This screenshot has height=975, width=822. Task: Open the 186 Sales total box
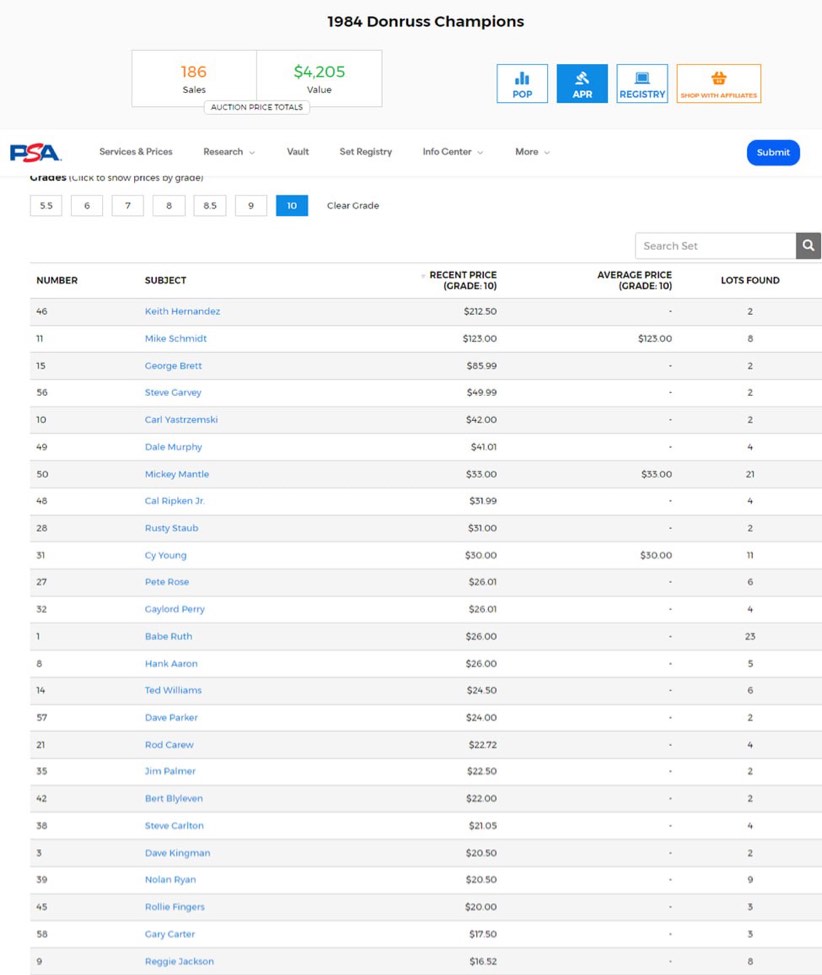(194, 79)
